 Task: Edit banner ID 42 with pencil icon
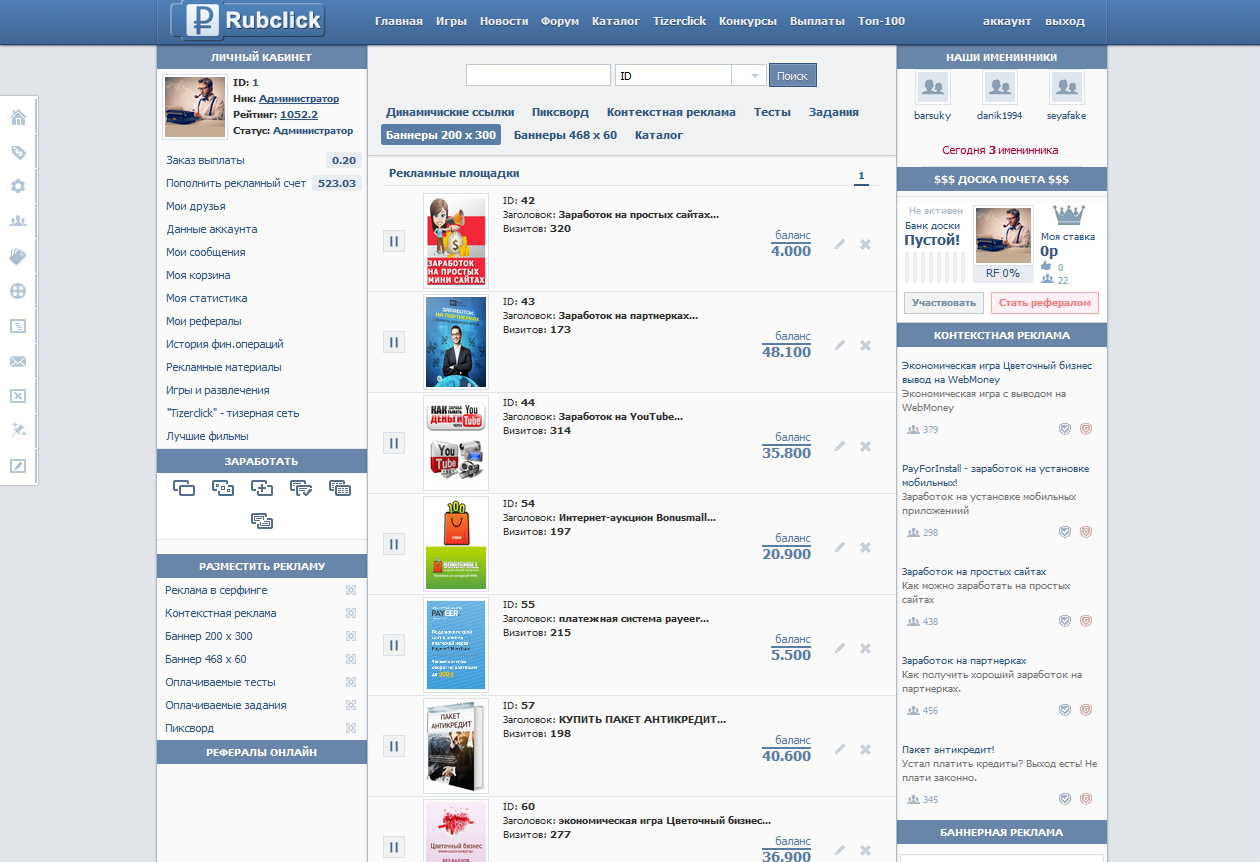[840, 244]
